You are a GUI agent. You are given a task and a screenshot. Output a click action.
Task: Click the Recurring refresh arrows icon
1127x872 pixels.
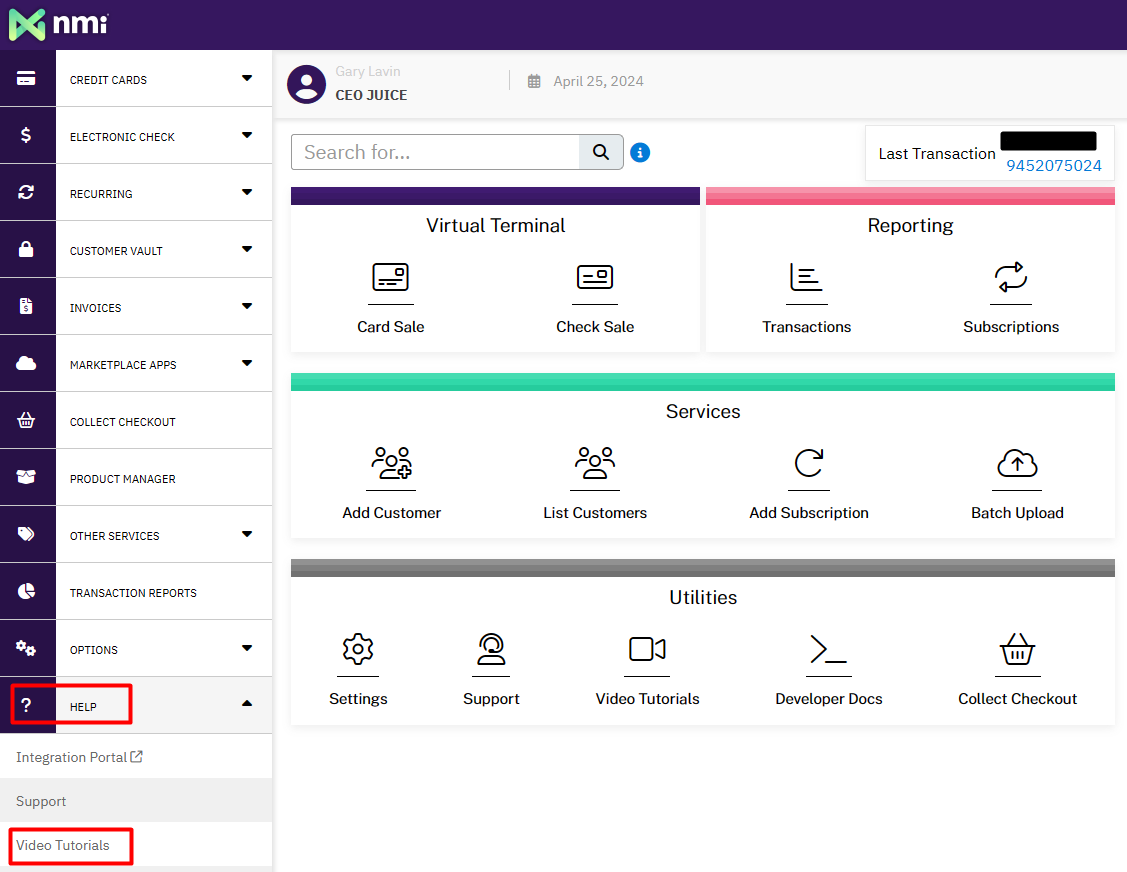point(26,191)
